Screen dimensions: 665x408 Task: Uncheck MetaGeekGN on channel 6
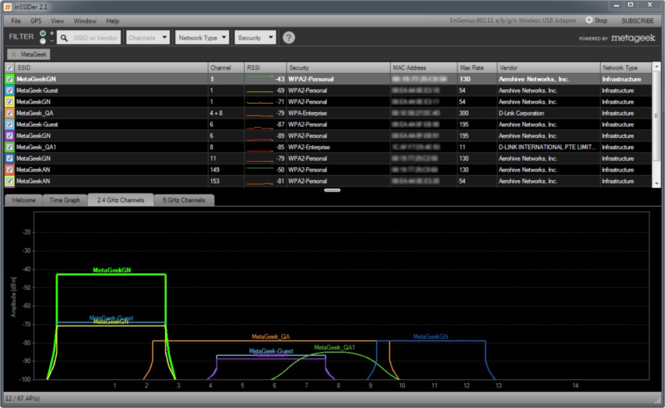click(x=9, y=136)
